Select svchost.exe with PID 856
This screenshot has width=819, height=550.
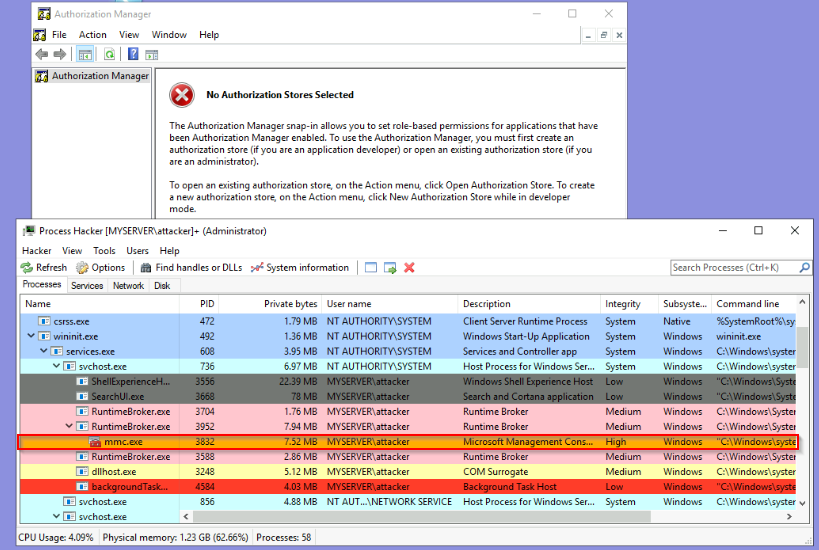(408, 501)
